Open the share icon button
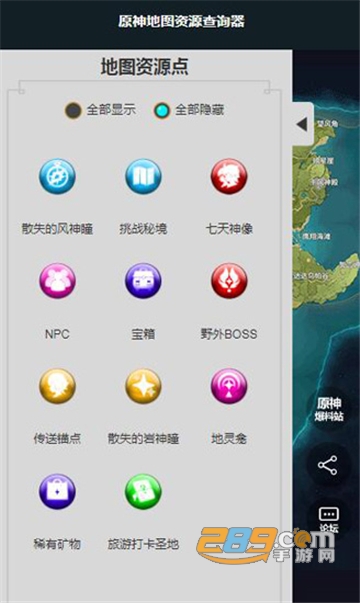This screenshot has width=360, height=603. coord(328,465)
